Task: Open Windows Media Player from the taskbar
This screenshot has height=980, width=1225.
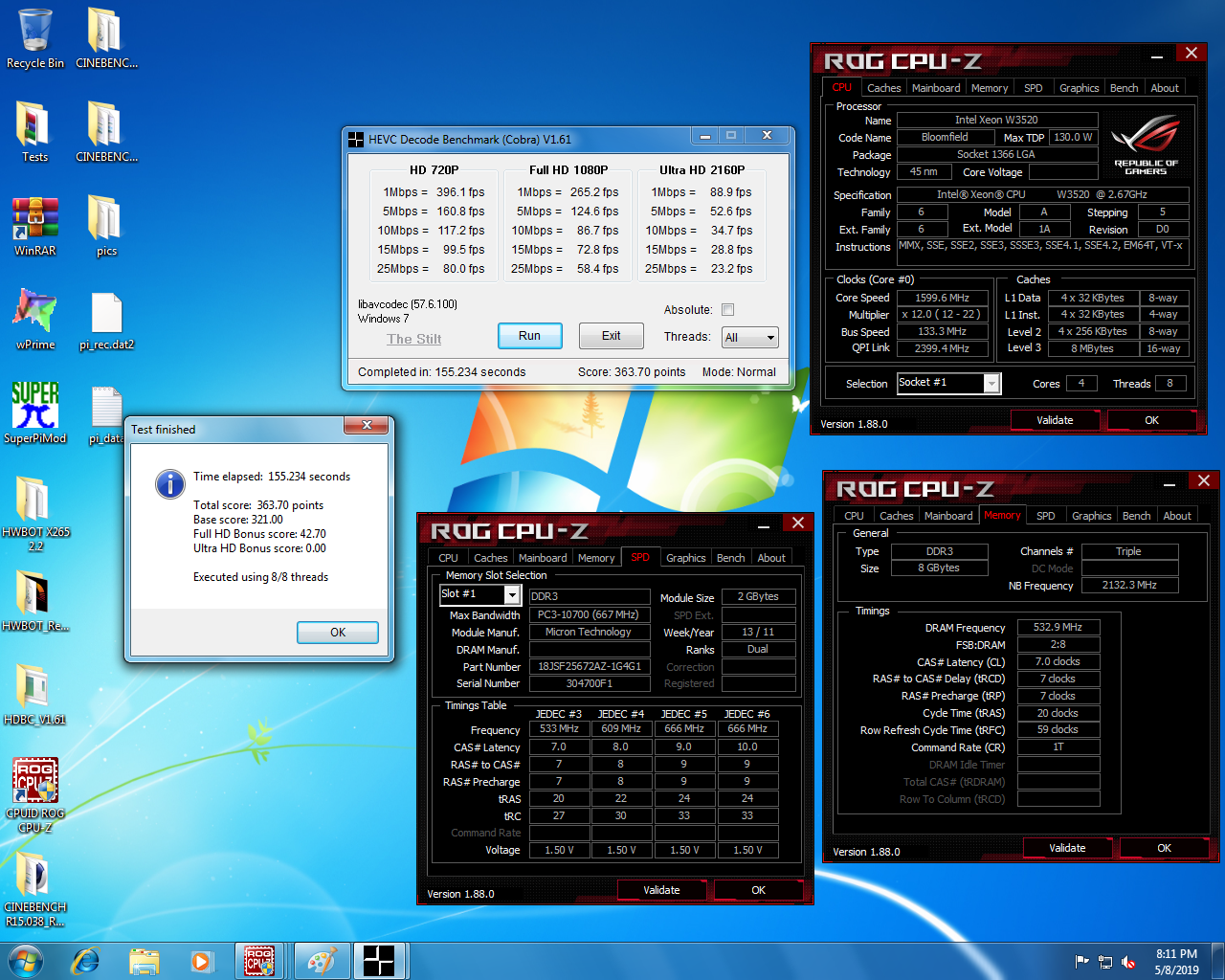Action: coord(201,961)
